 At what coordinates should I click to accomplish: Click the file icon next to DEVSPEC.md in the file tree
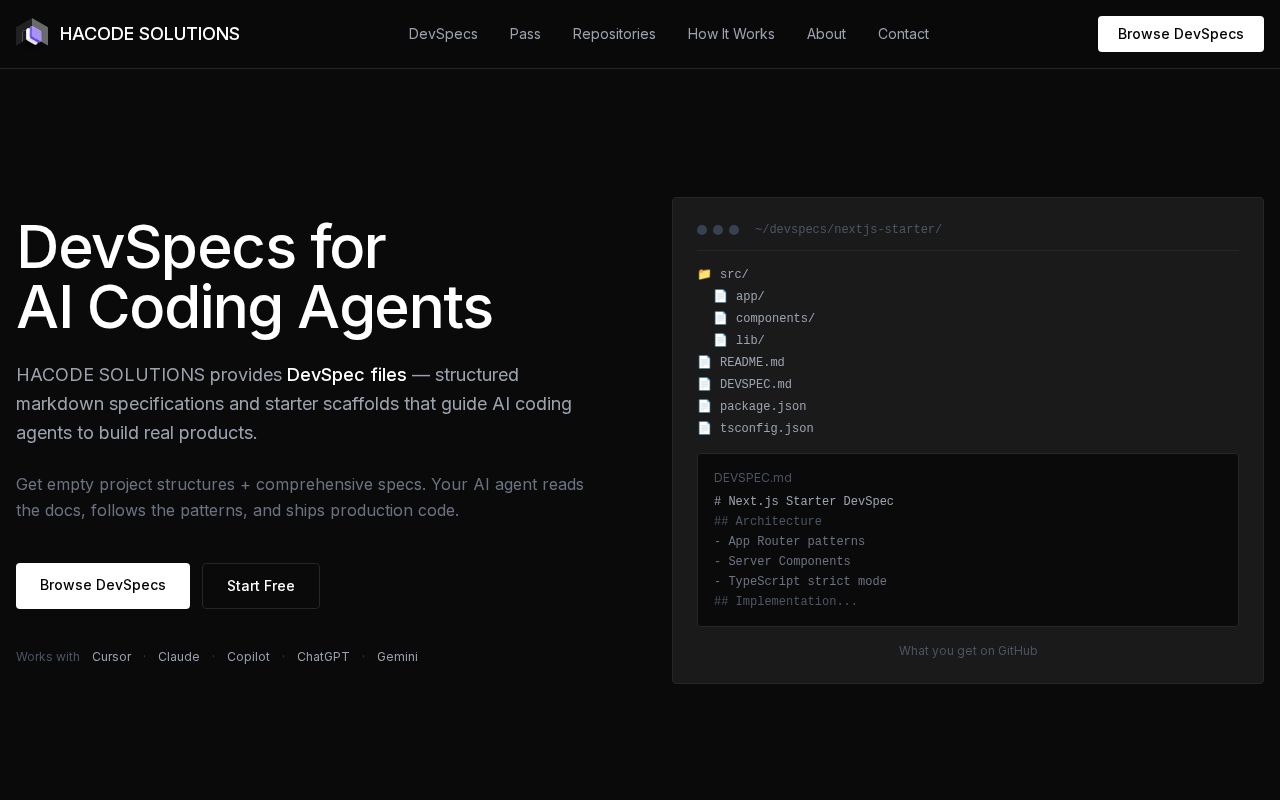pyautogui.click(x=704, y=385)
